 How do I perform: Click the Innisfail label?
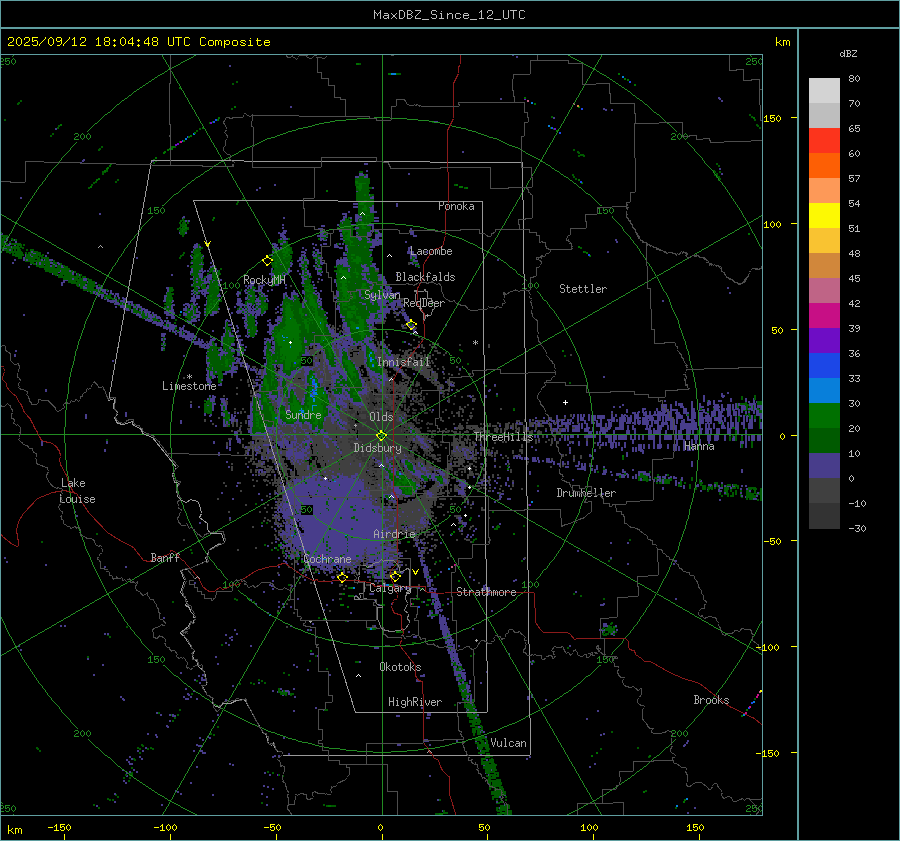tap(404, 362)
